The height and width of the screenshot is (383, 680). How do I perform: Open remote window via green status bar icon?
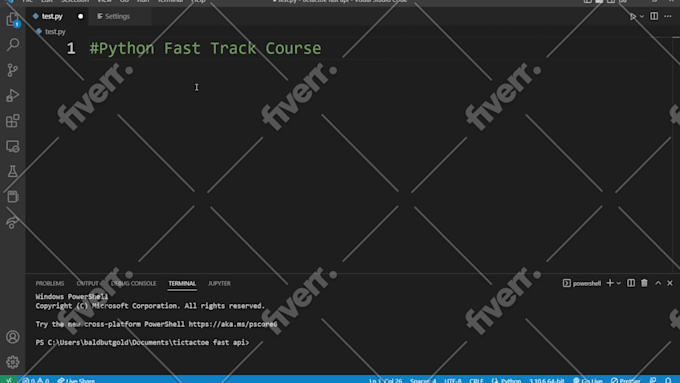coord(9,380)
